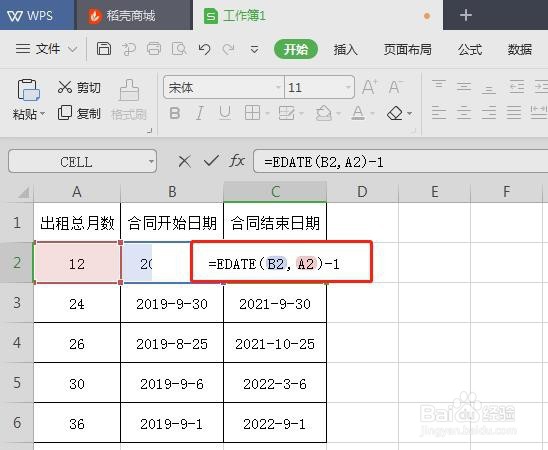Click cell 2019-9-30 in column B

(172, 304)
